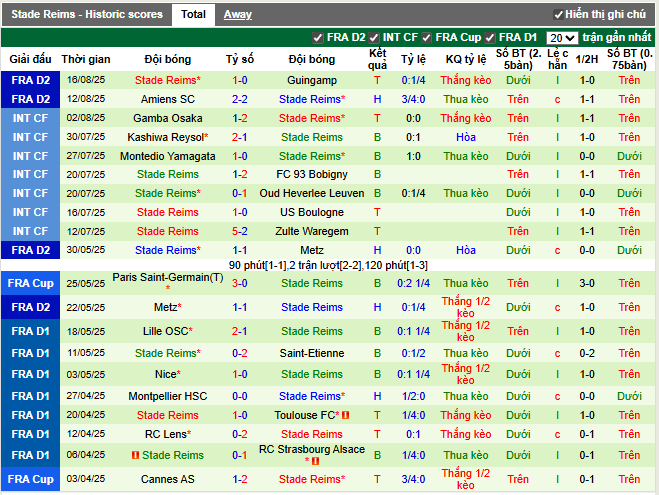This screenshot has width=659, height=495.
Task: Click the Kết quả column header
Action: coord(377,59)
